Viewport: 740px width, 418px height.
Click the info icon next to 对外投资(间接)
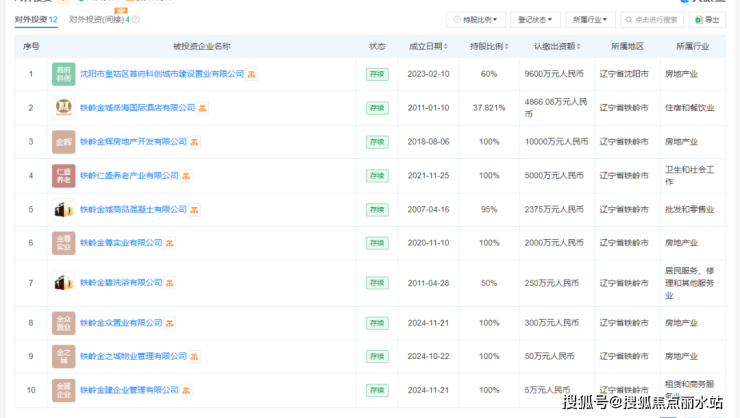[x=136, y=20]
